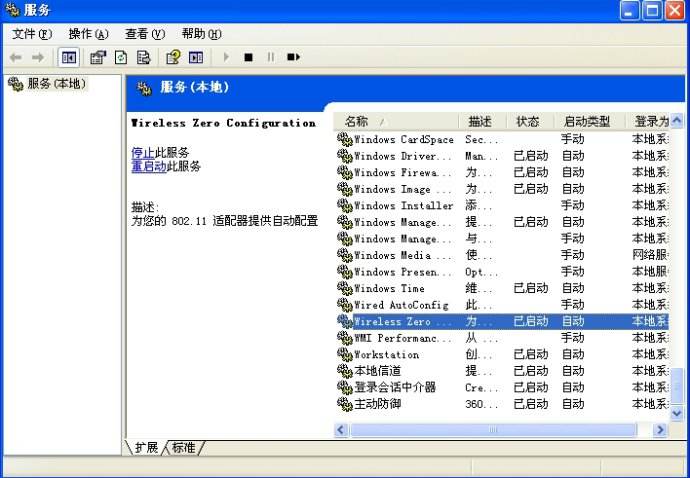Sort by the 状态 column header

pyautogui.click(x=529, y=121)
